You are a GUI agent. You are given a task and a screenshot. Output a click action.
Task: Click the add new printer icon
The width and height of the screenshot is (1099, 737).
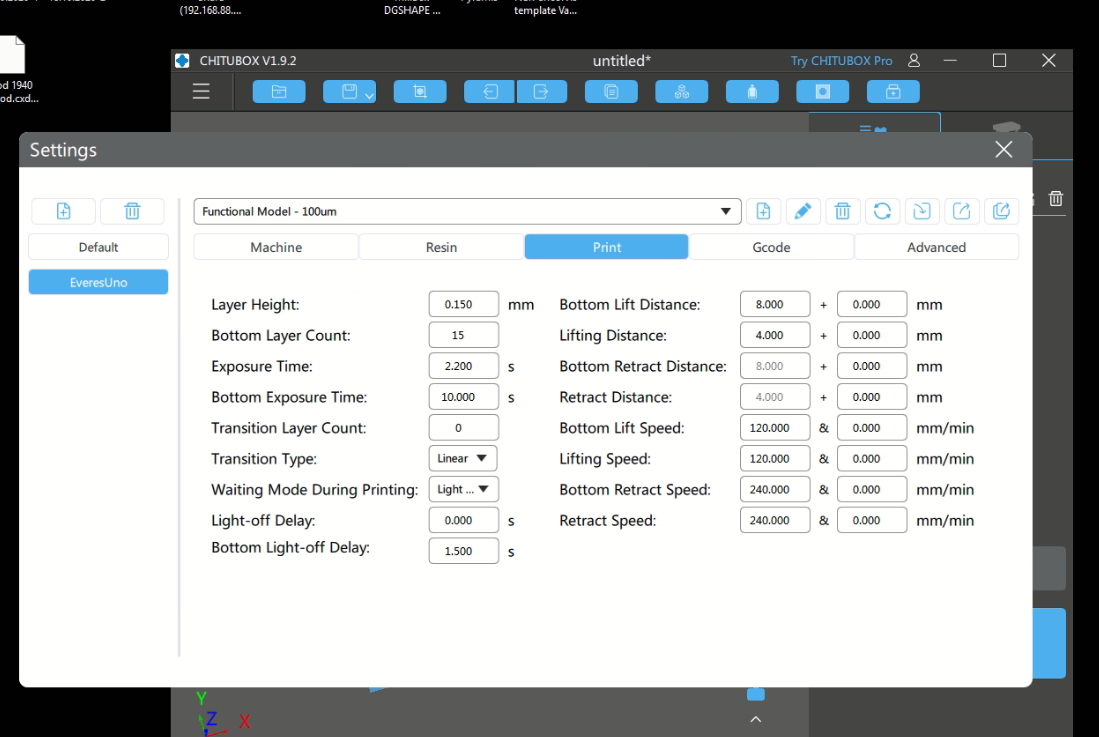(64, 211)
